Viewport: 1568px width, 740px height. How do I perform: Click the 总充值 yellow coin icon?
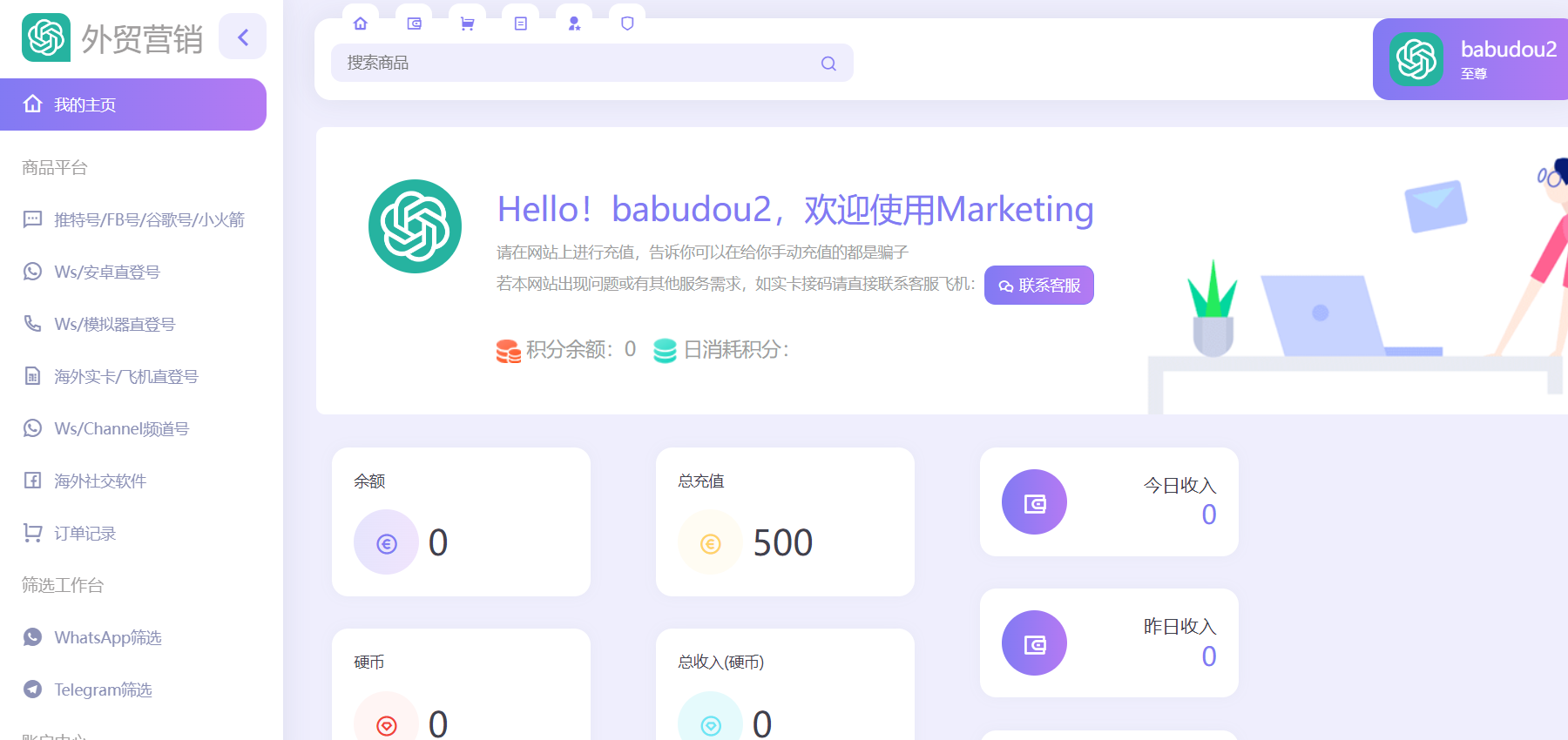(x=710, y=543)
